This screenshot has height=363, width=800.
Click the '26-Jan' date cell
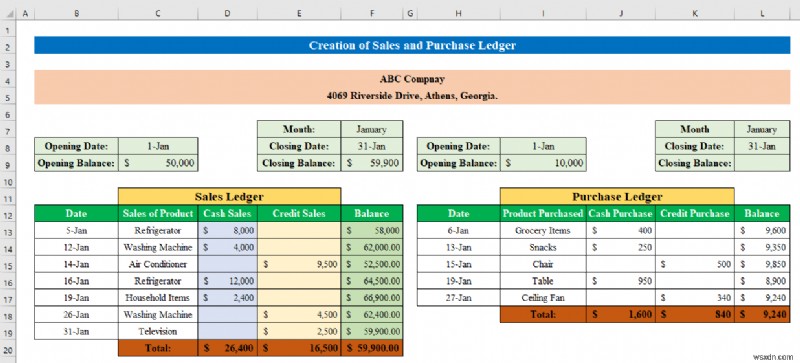(x=77, y=314)
